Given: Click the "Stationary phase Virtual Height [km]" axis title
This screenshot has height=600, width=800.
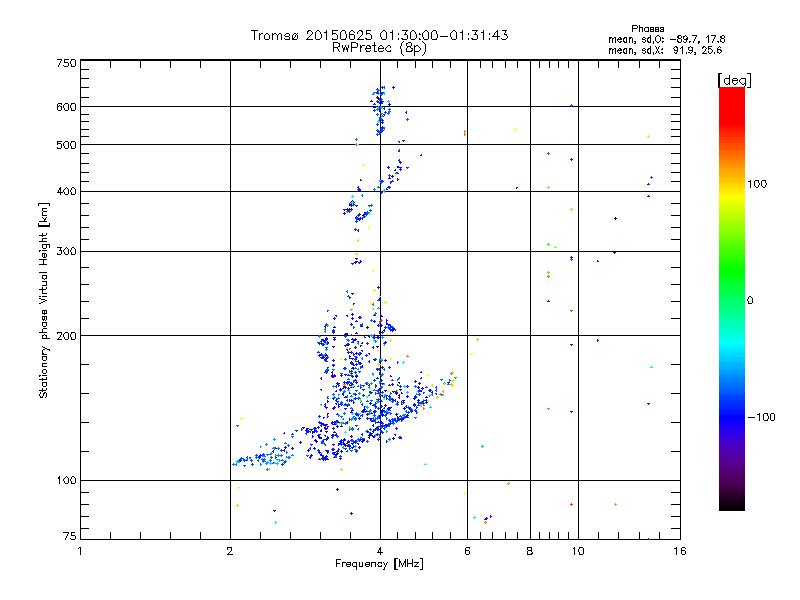Looking at the screenshot, I should [44, 300].
